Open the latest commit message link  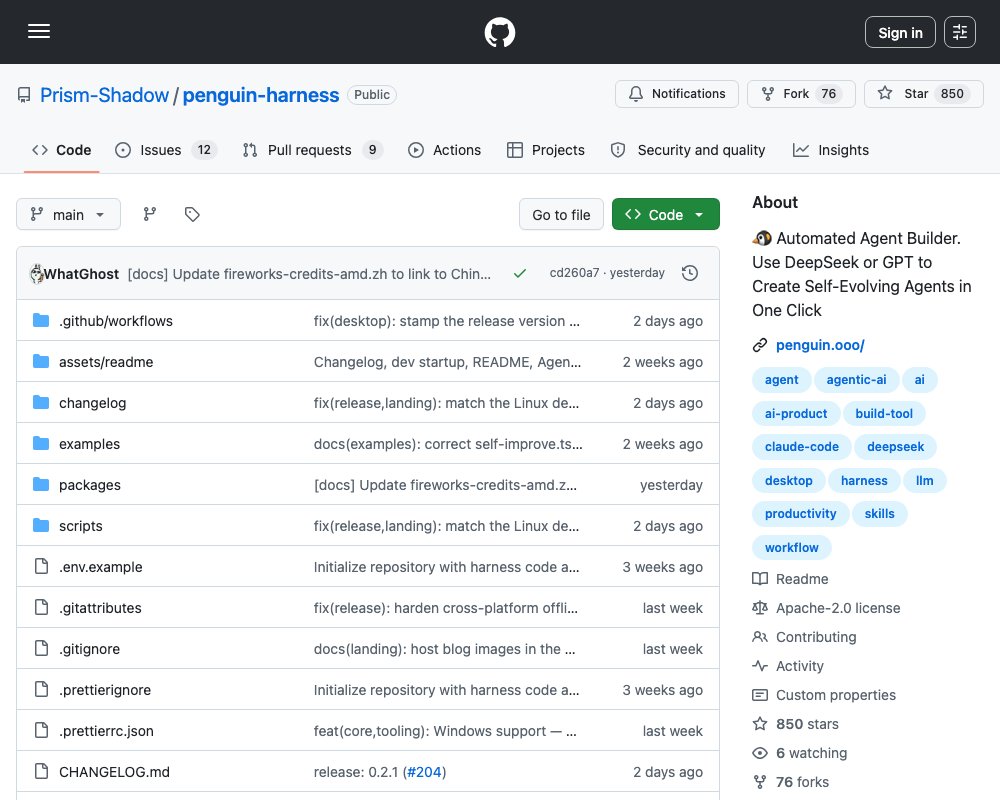point(309,274)
